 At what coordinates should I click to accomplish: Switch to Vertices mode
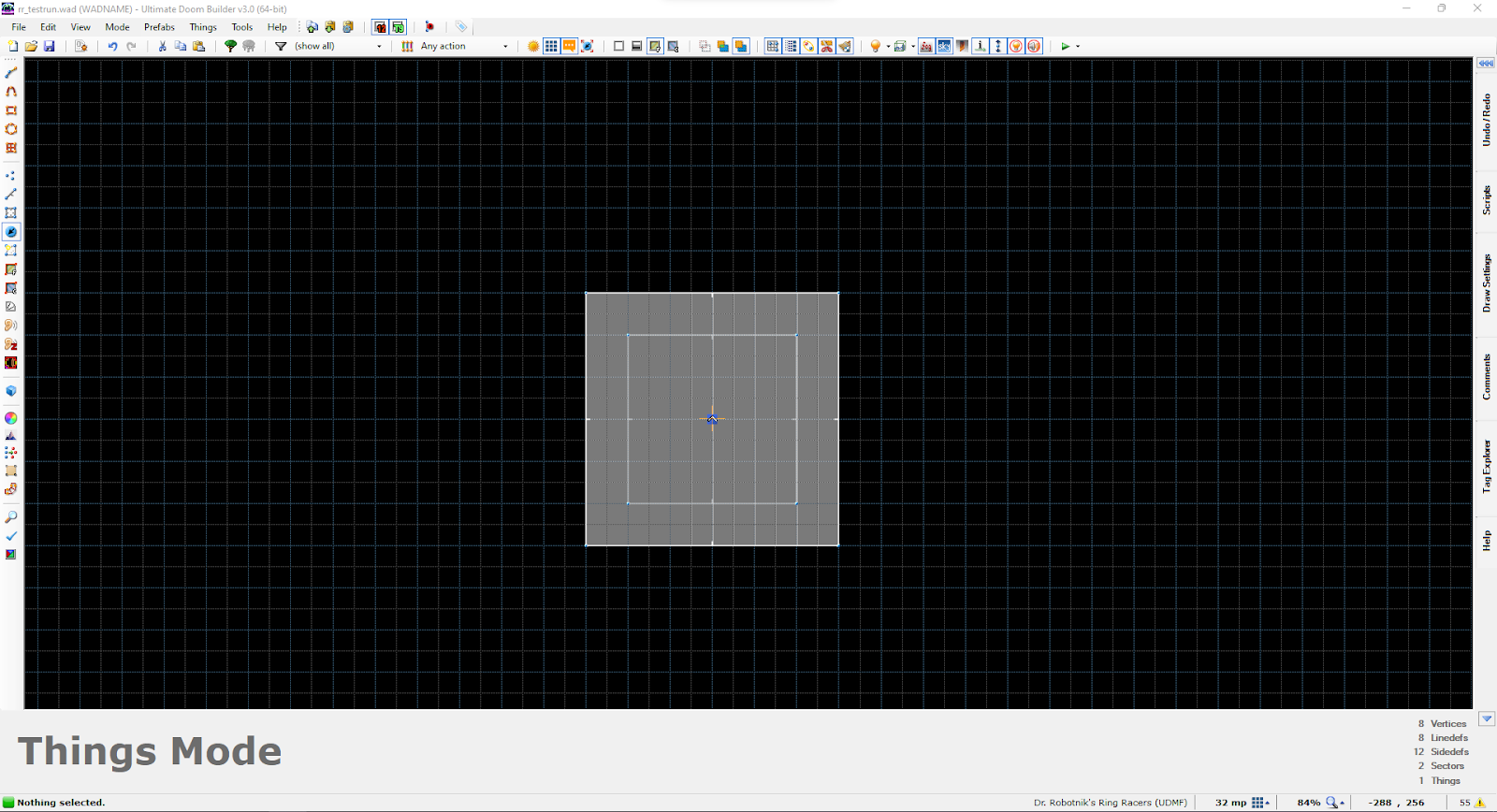tap(11, 175)
